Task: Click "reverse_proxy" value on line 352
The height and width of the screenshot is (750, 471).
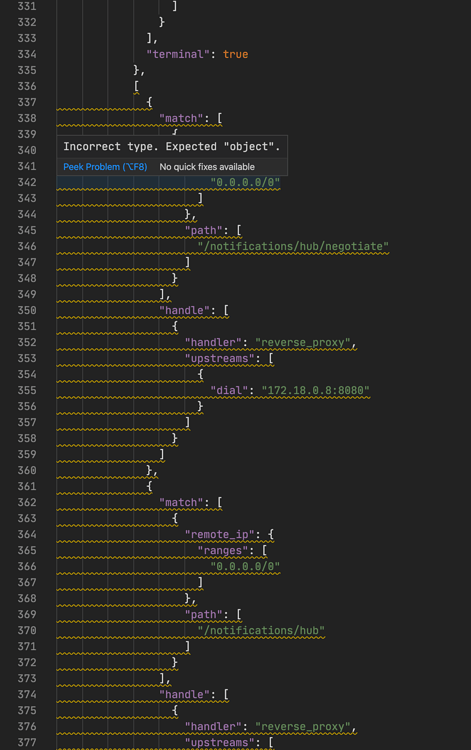Action: (x=303, y=342)
